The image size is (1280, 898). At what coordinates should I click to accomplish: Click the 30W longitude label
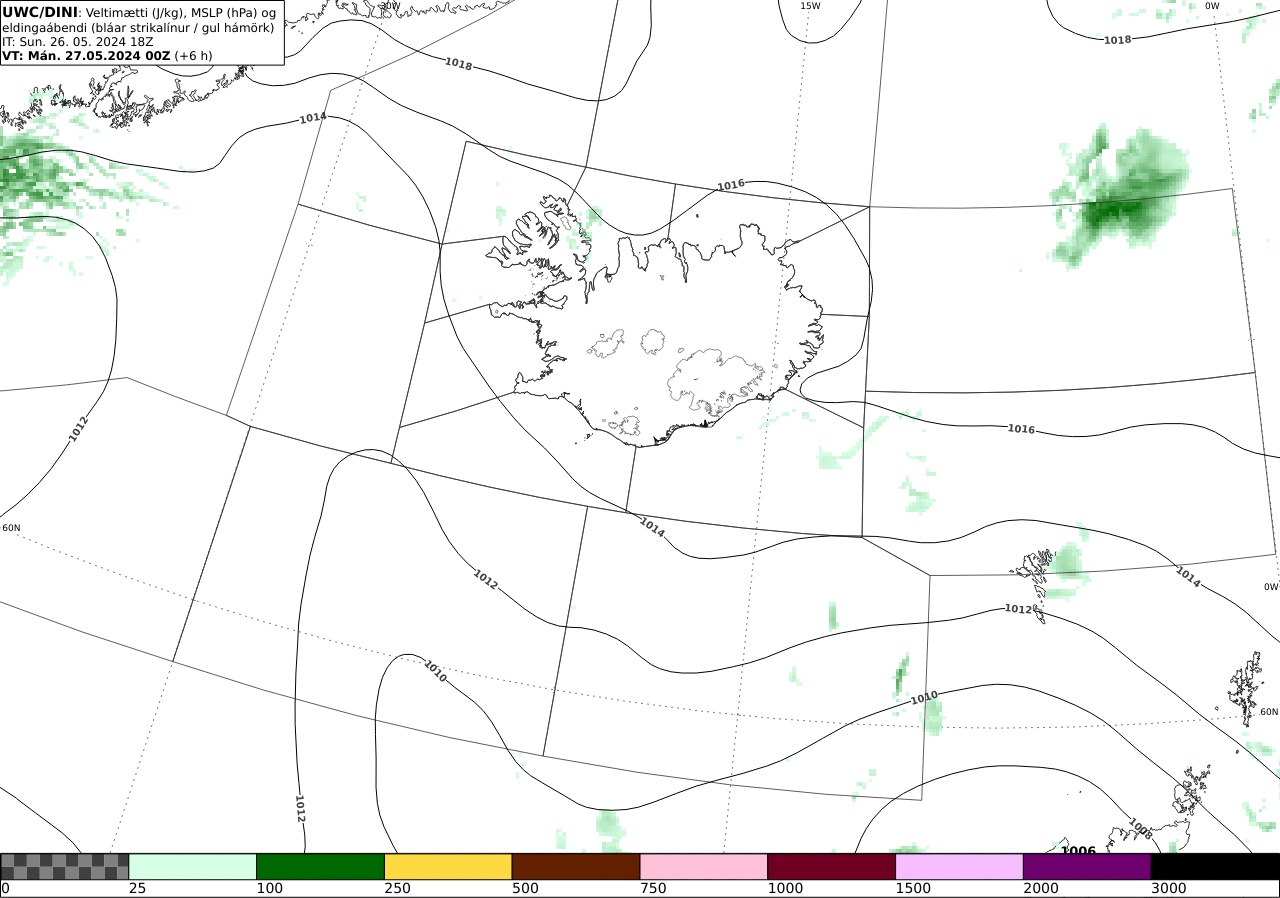[x=390, y=6]
